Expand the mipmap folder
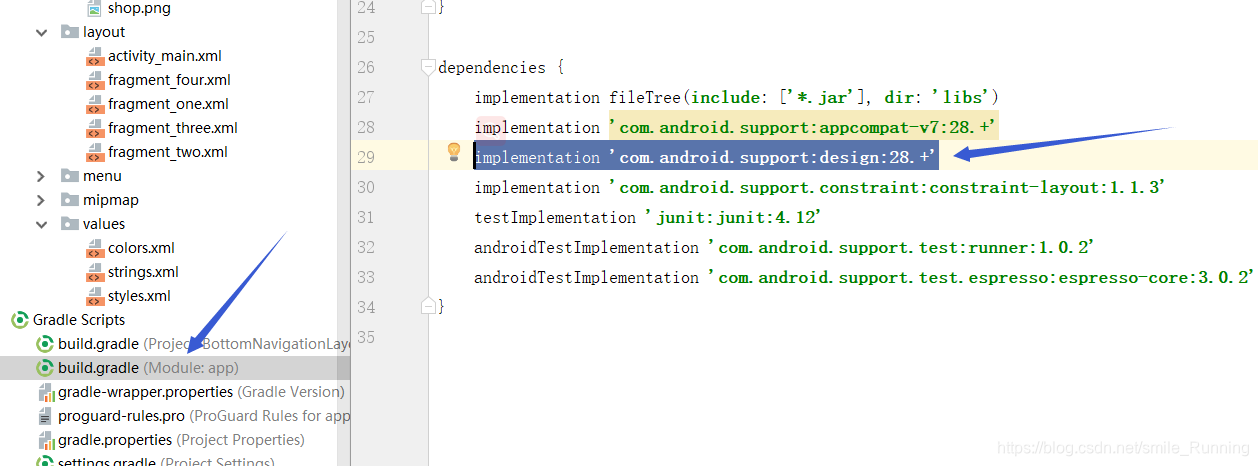 point(41,200)
